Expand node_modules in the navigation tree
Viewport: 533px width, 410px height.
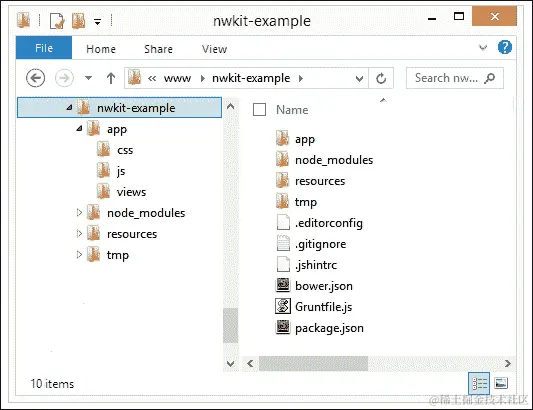click(x=79, y=213)
